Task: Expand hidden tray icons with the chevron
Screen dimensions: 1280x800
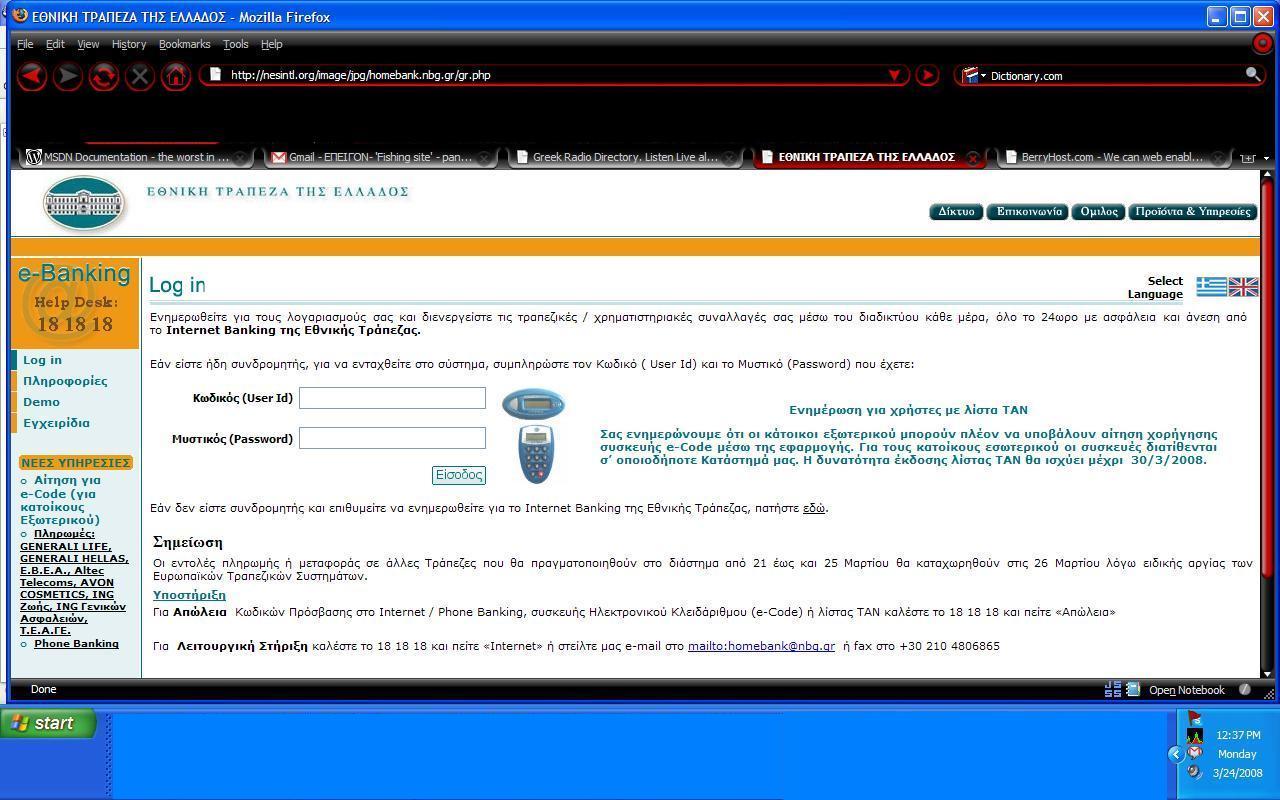Action: click(x=1176, y=755)
